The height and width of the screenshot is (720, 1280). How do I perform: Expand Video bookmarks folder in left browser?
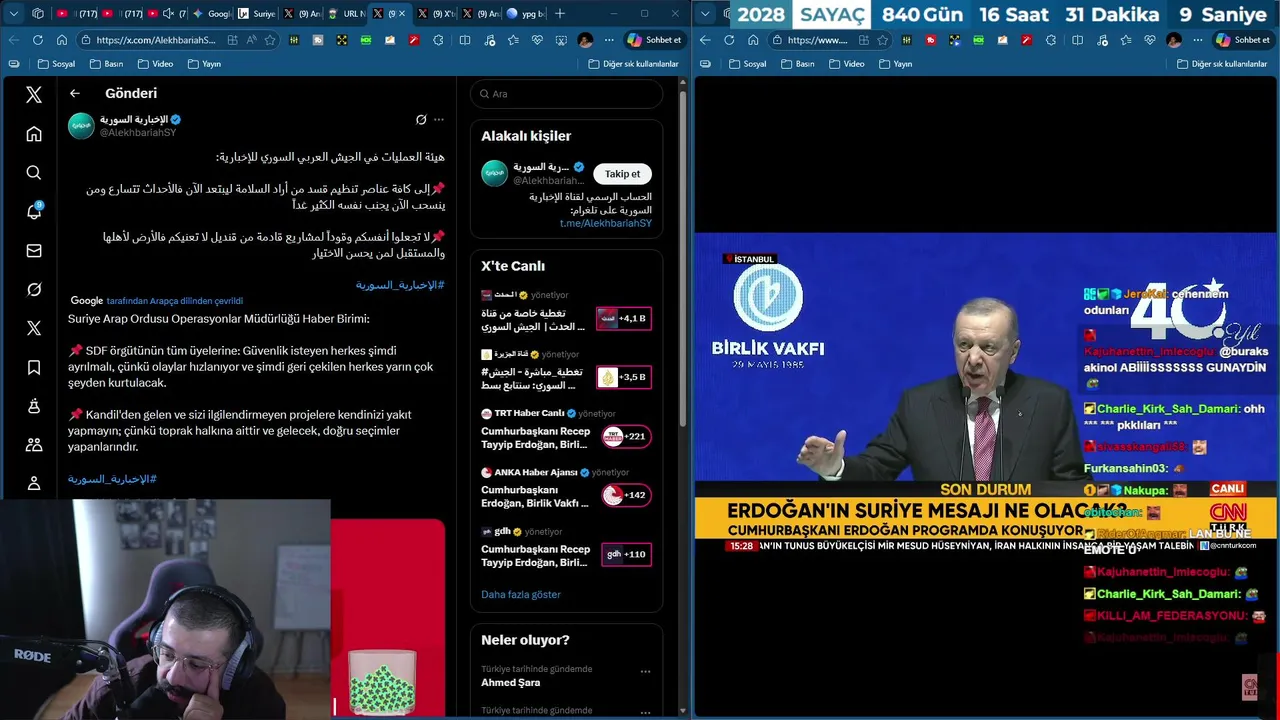click(x=154, y=64)
